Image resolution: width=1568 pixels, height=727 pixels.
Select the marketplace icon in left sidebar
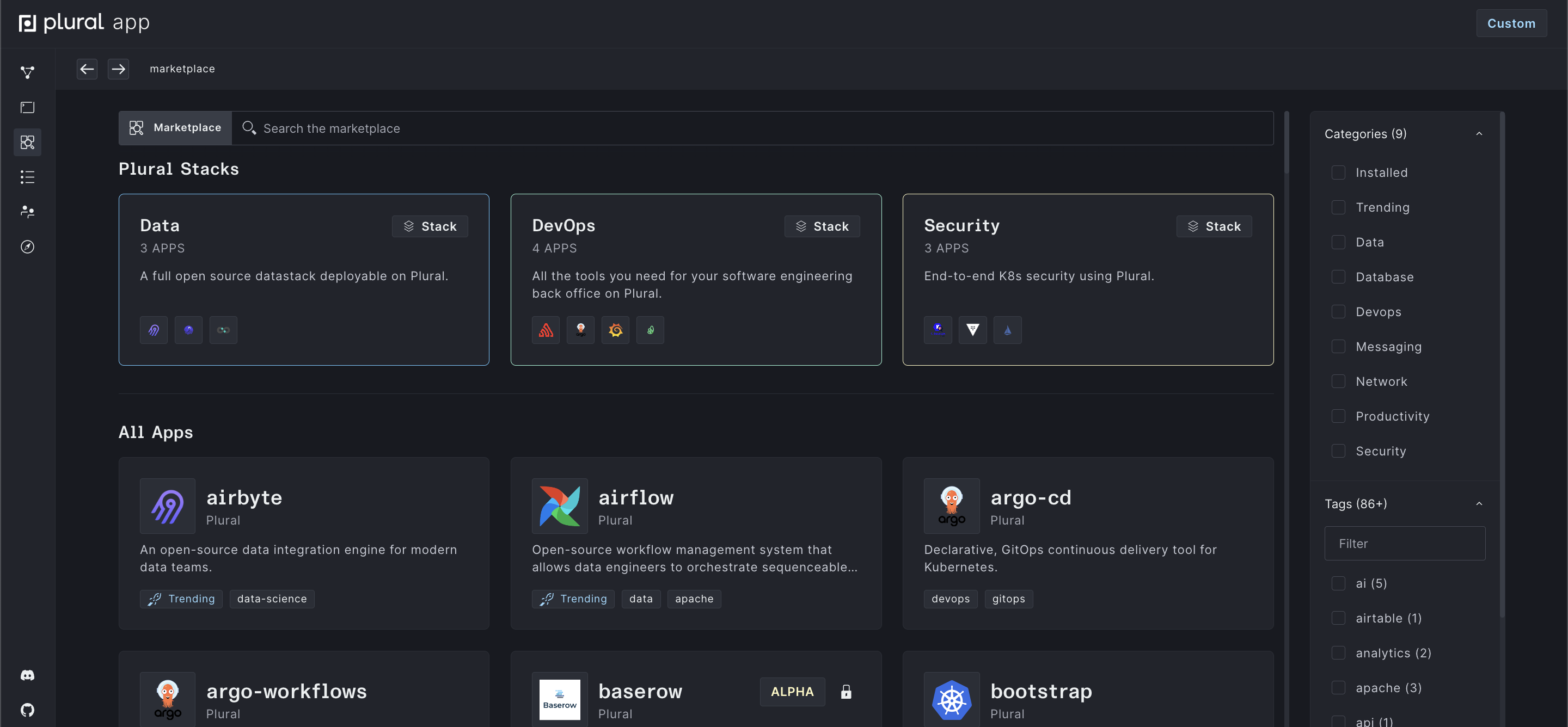(27, 143)
